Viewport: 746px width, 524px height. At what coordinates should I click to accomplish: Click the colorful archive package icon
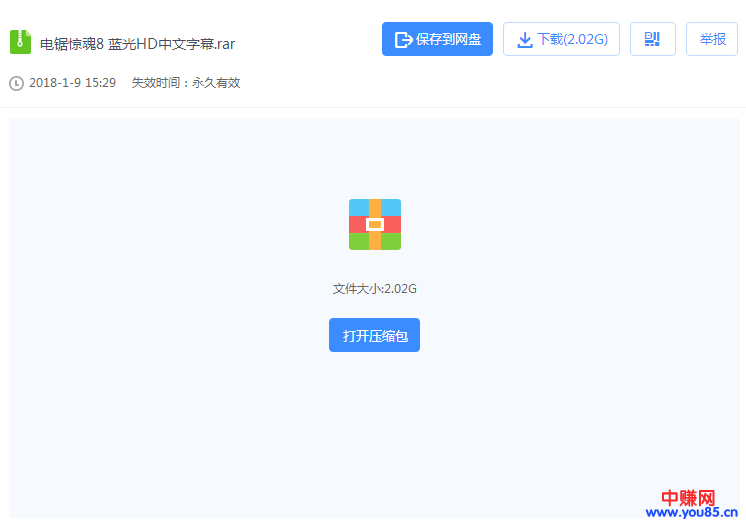pos(374,224)
